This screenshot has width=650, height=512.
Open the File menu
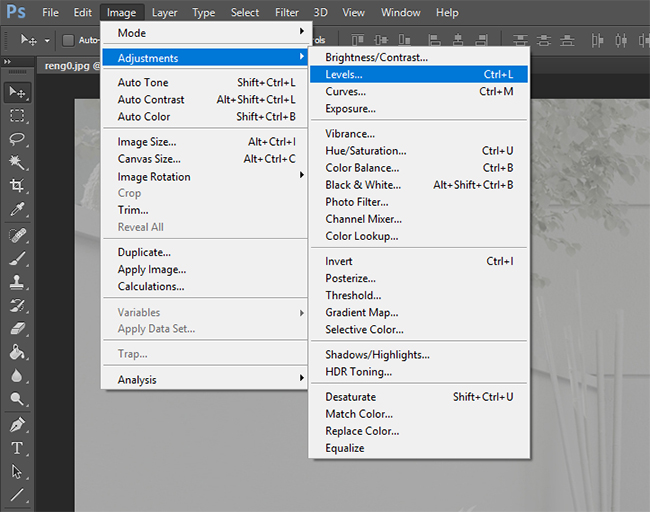coord(50,12)
